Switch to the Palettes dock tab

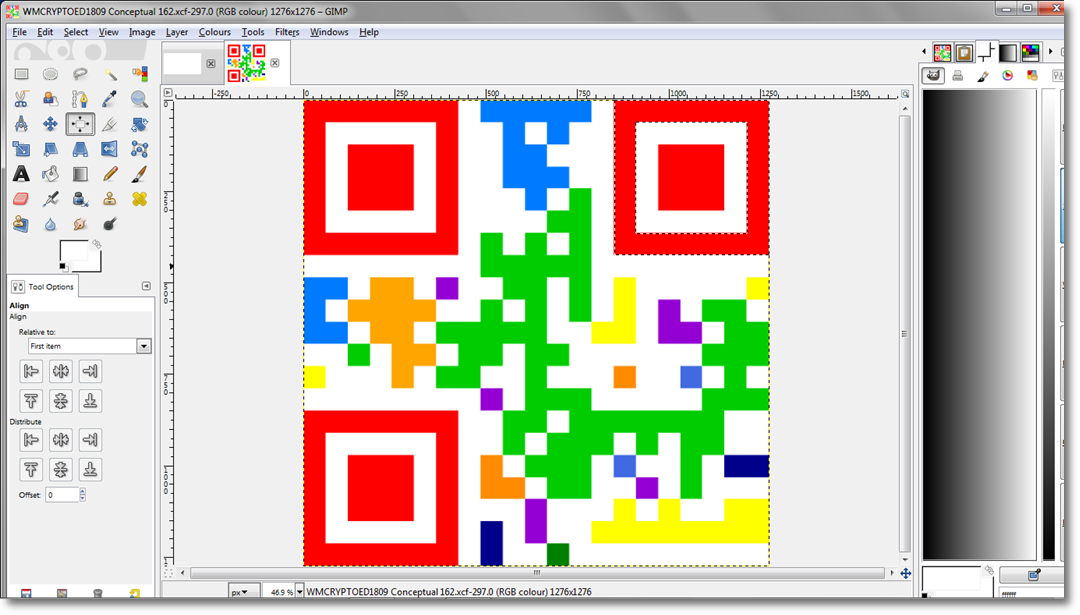pos(1030,52)
